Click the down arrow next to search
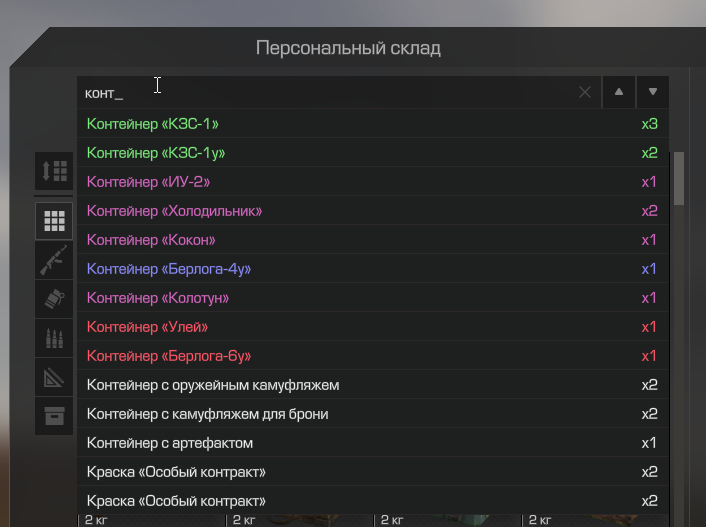706x527 pixels. click(x=652, y=92)
